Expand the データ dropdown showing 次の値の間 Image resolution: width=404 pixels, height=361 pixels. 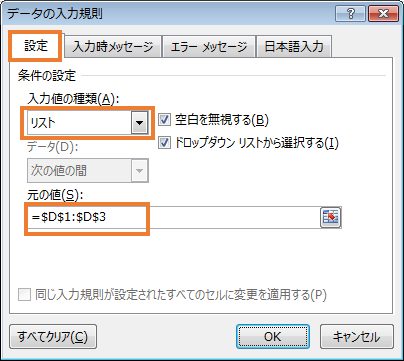click(x=139, y=171)
